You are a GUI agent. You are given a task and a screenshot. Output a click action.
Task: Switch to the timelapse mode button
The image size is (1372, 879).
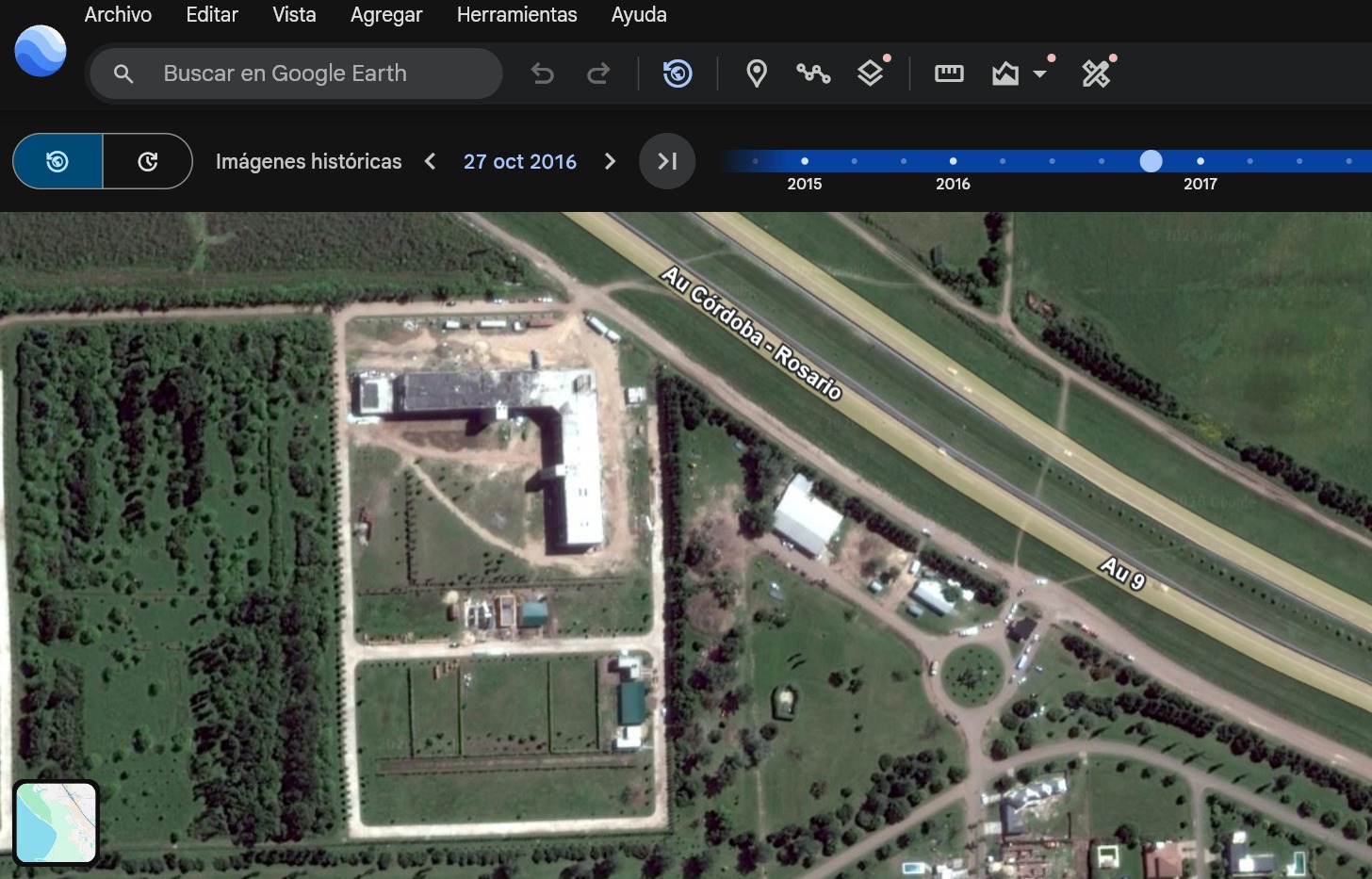click(x=148, y=161)
